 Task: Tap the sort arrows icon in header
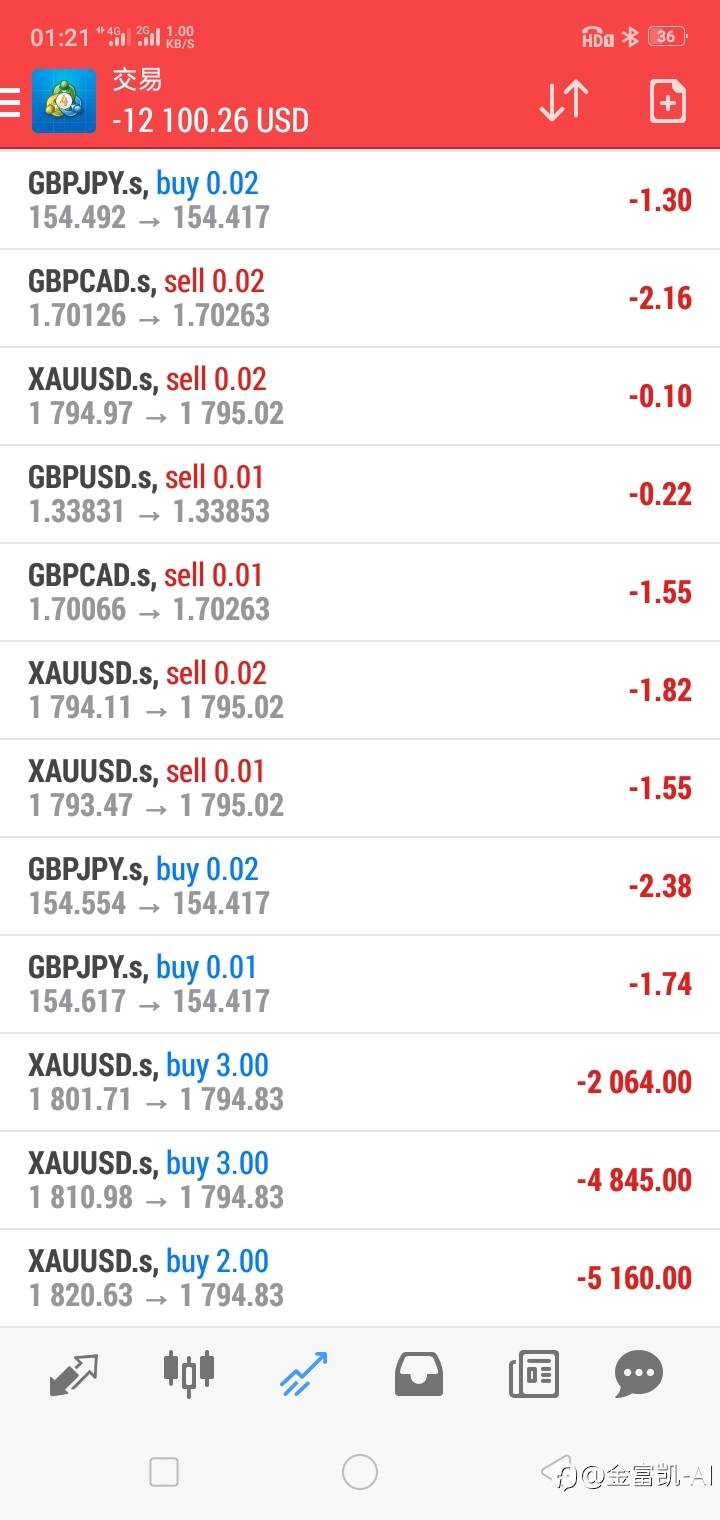(564, 101)
